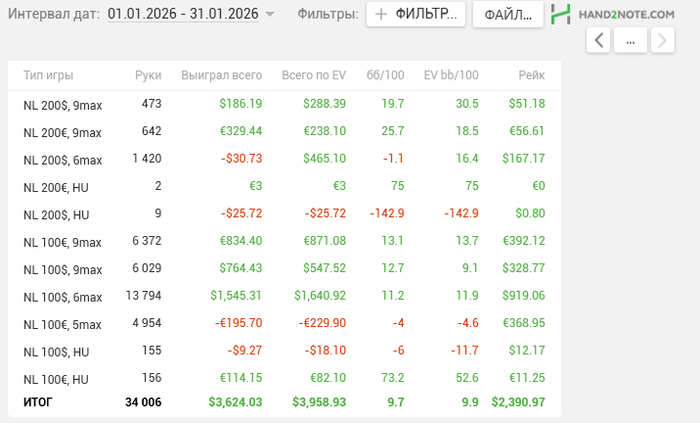The width and height of the screenshot is (700, 423).
Task: Sort by Тип игры column header
Action: [48, 76]
